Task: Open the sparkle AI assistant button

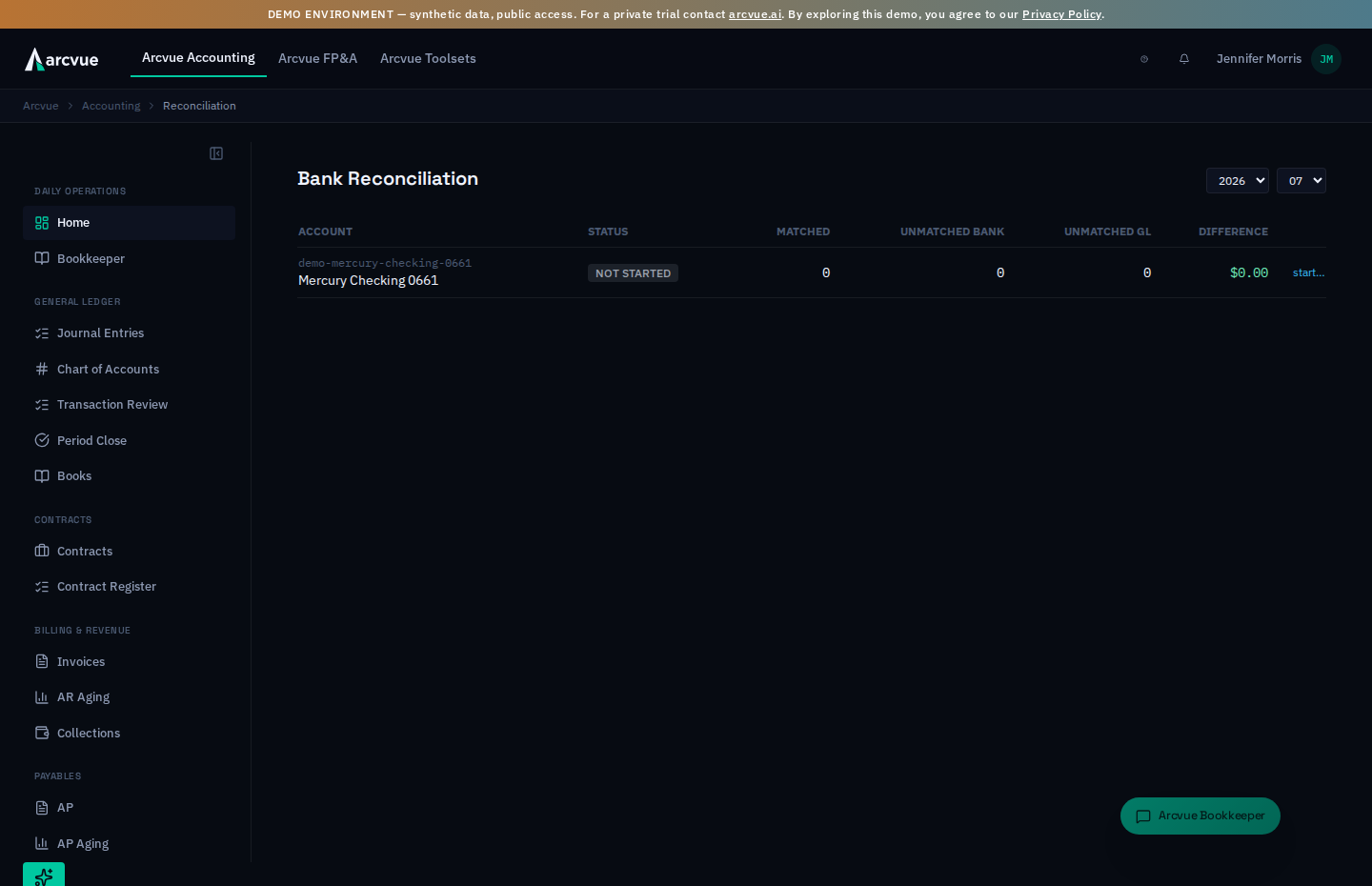Action: point(44,875)
